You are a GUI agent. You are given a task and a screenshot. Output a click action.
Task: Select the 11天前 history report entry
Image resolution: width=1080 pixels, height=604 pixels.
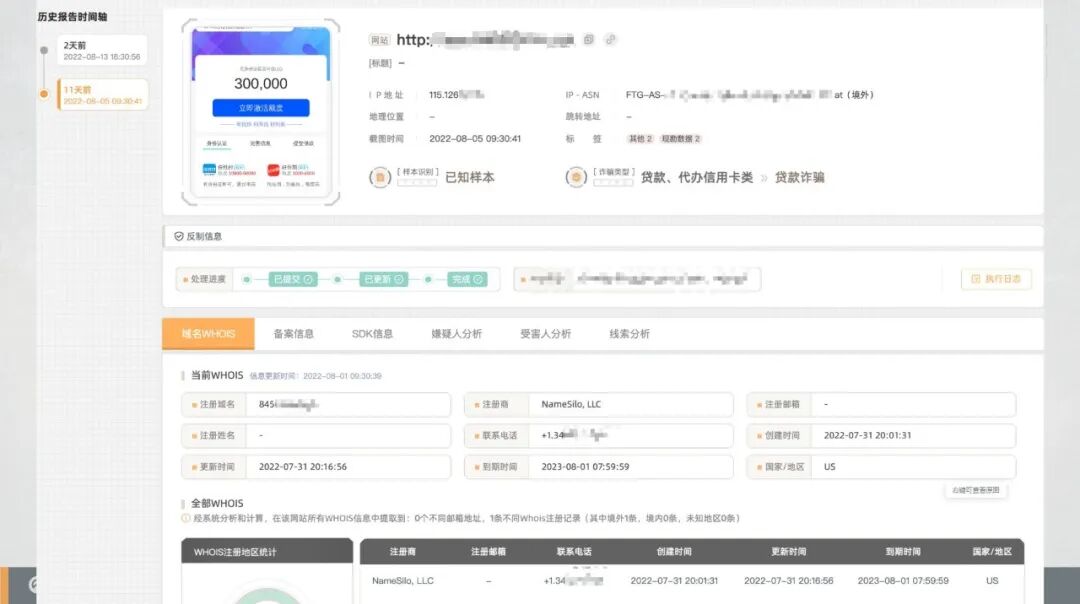pos(102,95)
